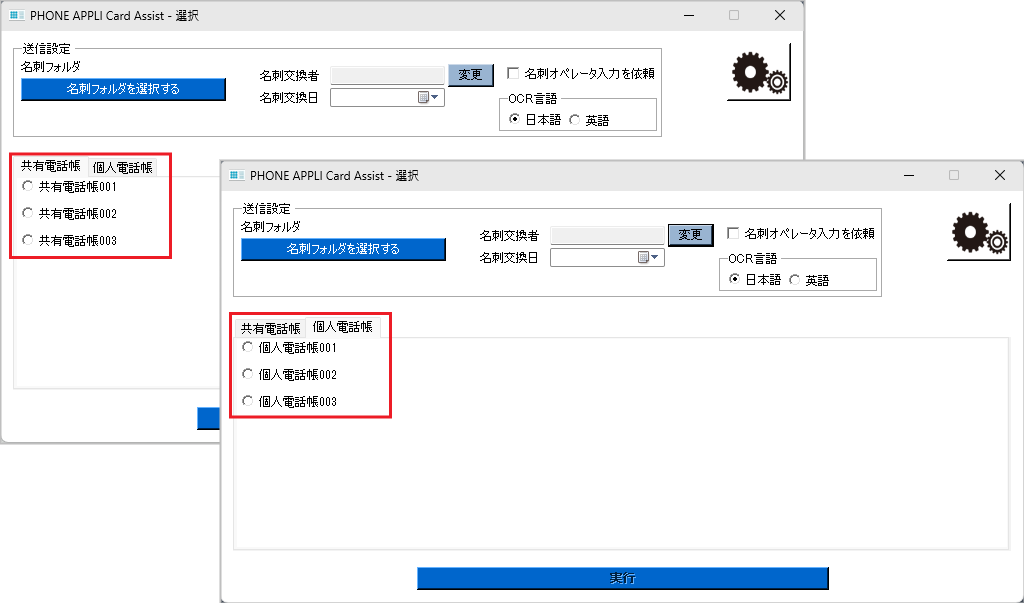
Task: Enable 名刺オペレータ入力を依頼 checkbox in front window
Action: click(x=733, y=233)
